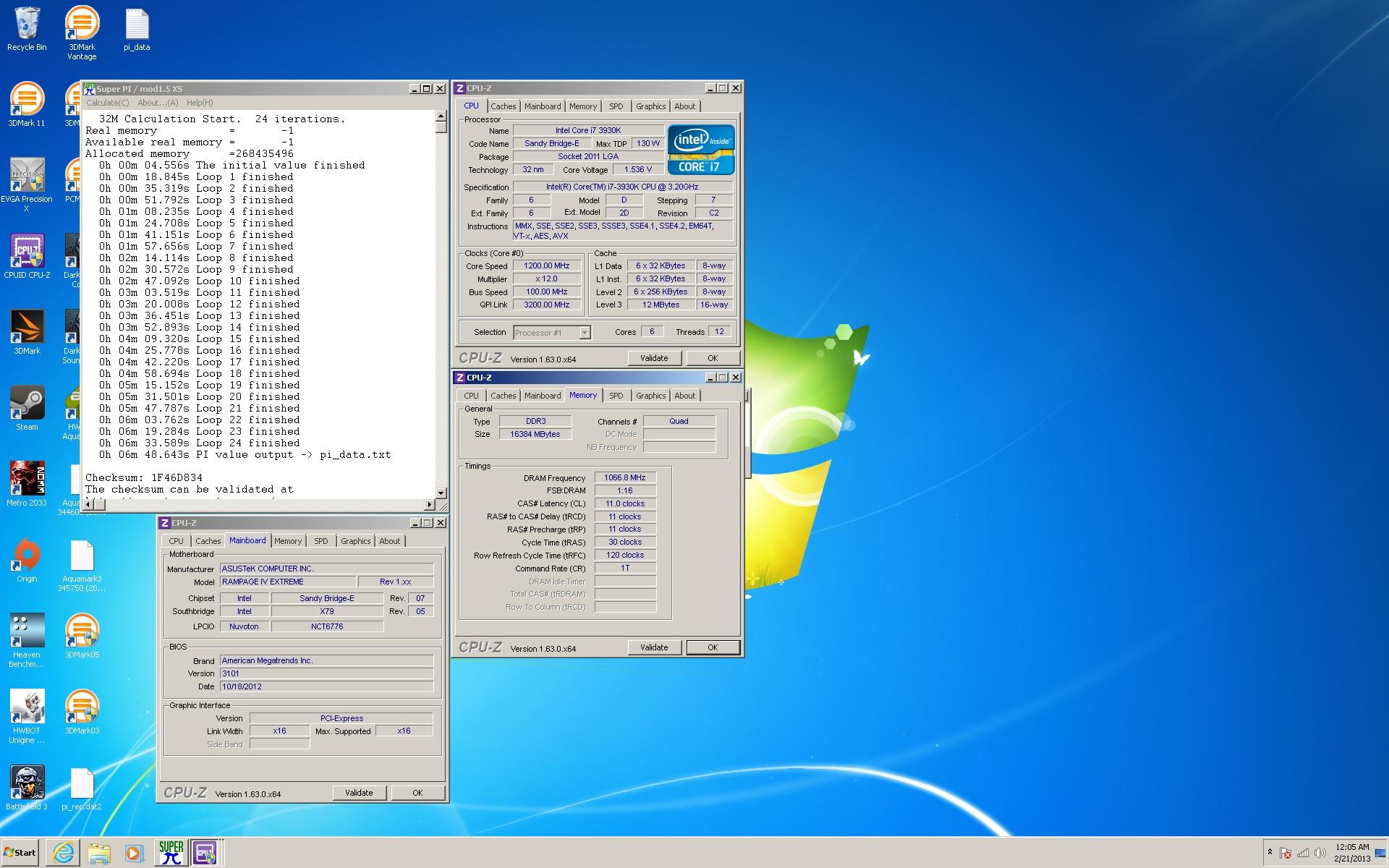Viewport: 1389px width, 868px height.
Task: Click Validate in the CPU tab window
Action: click(654, 358)
